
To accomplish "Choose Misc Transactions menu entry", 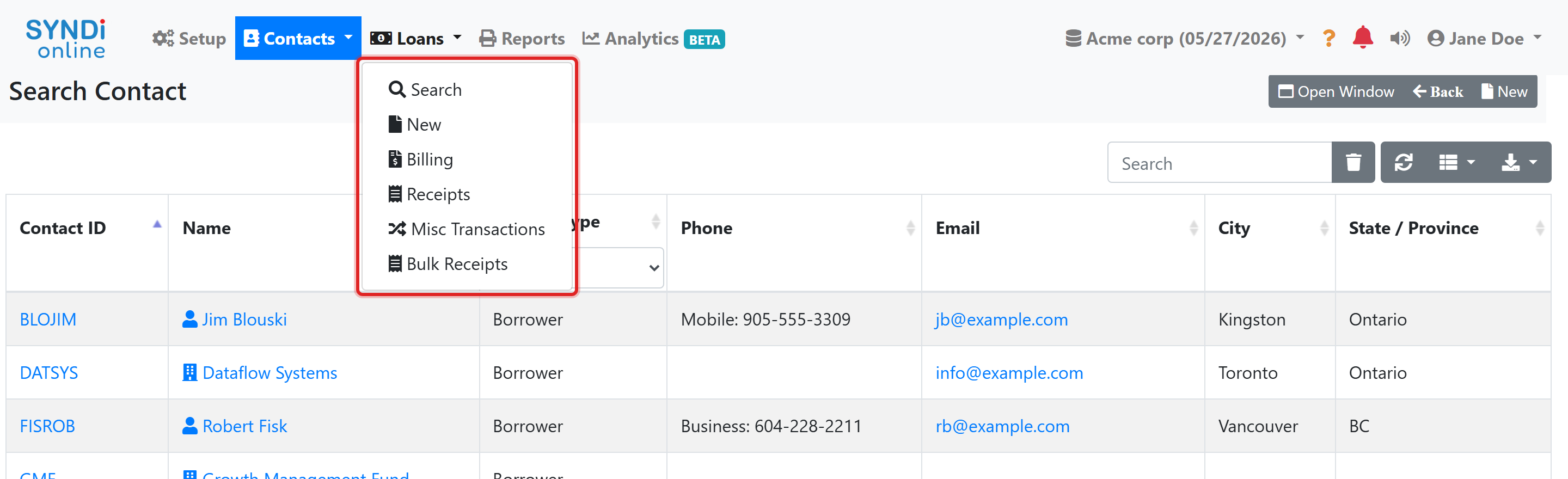I will click(467, 229).
